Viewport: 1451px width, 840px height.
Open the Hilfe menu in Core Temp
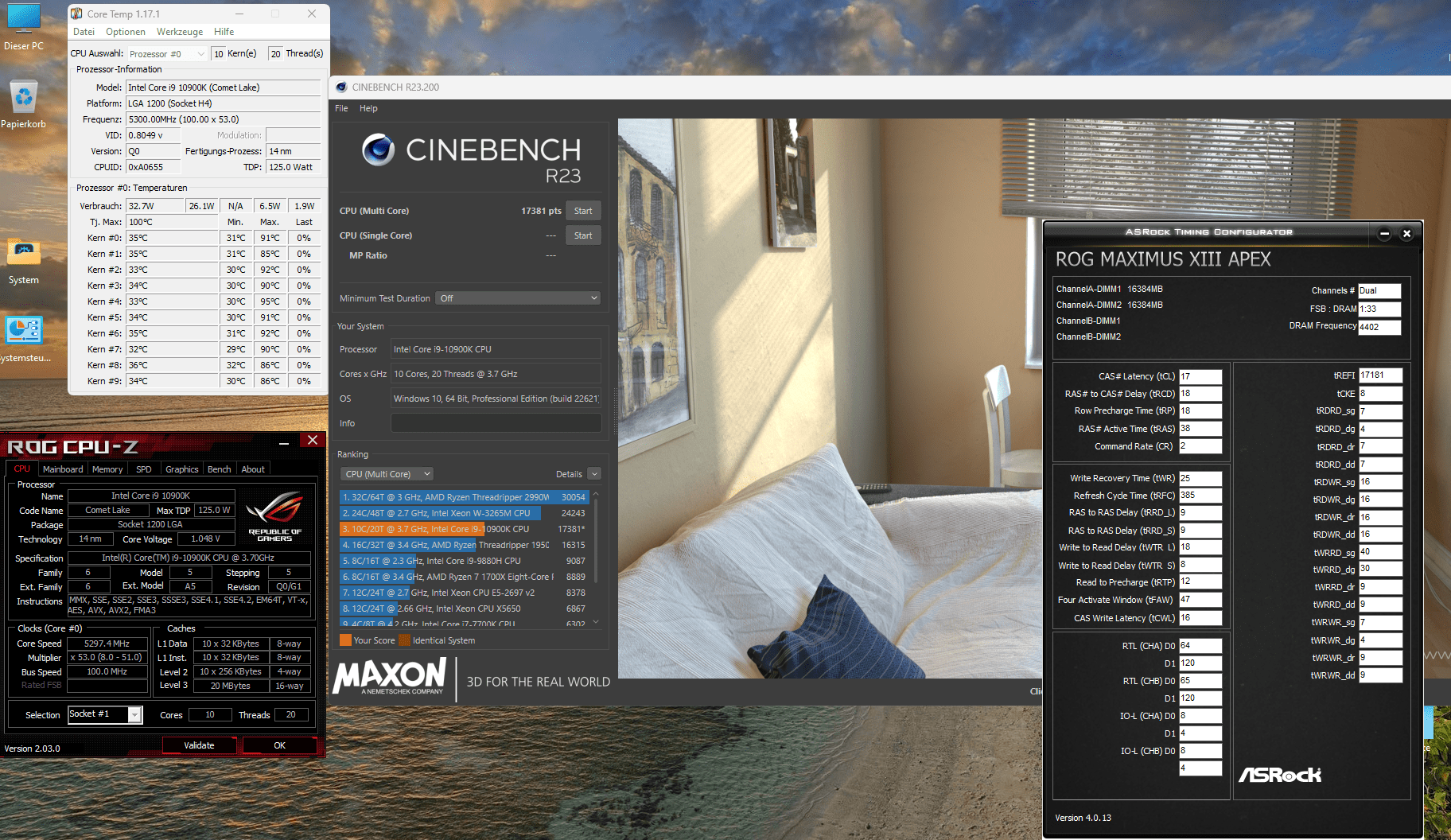tap(224, 32)
